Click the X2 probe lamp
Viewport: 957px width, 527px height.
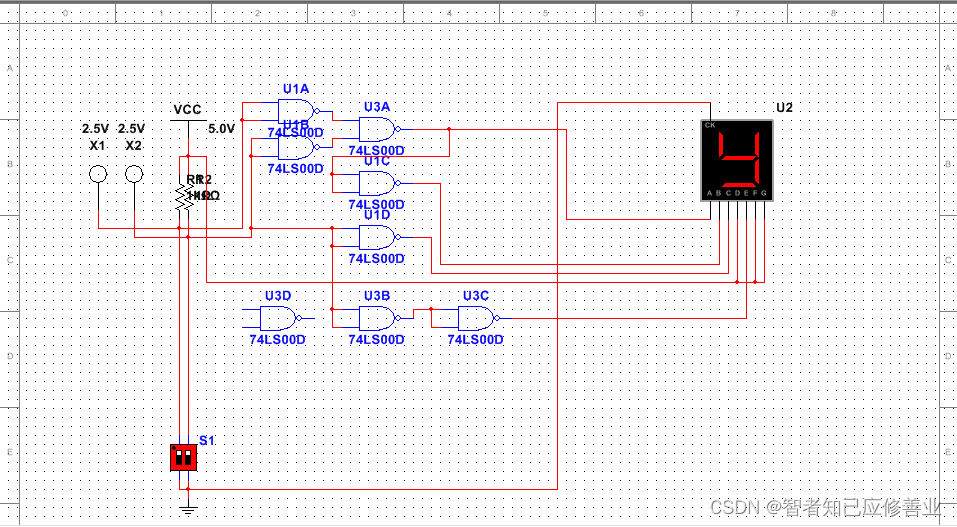coord(134,174)
